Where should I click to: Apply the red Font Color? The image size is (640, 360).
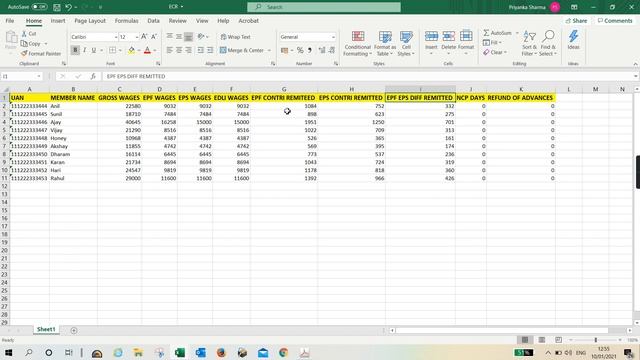pos(147,50)
